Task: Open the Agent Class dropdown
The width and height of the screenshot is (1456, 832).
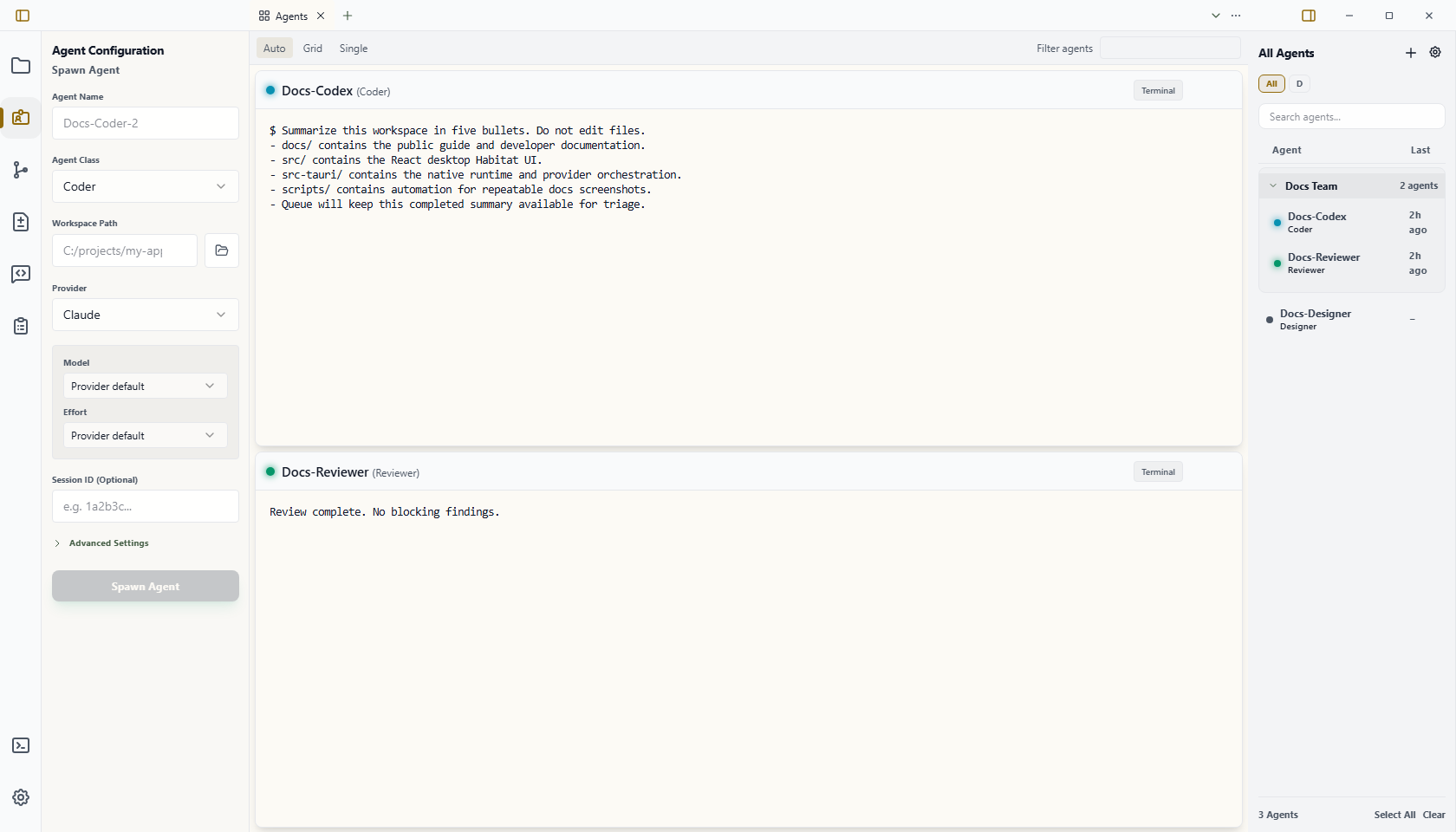Action: tap(146, 186)
